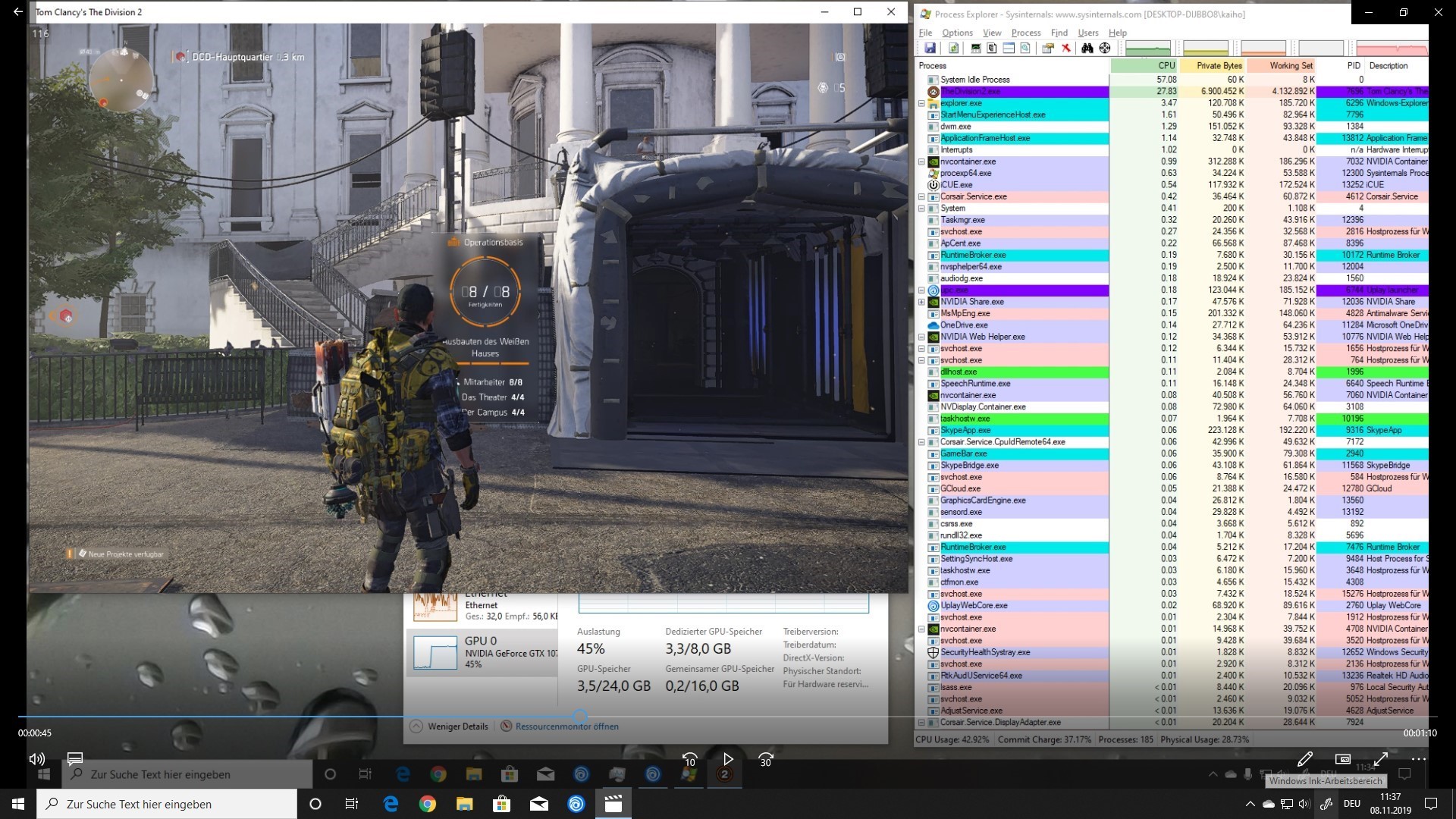Click the video seek bar position handle
The width and height of the screenshot is (1456, 819).
pyautogui.click(x=580, y=716)
